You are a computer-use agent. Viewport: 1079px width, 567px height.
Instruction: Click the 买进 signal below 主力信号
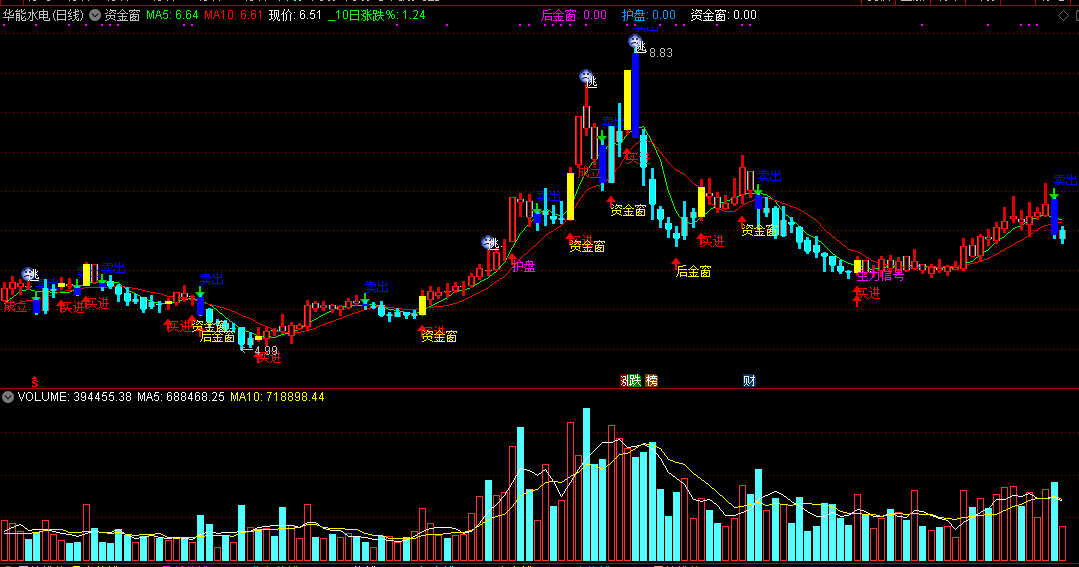coord(868,294)
